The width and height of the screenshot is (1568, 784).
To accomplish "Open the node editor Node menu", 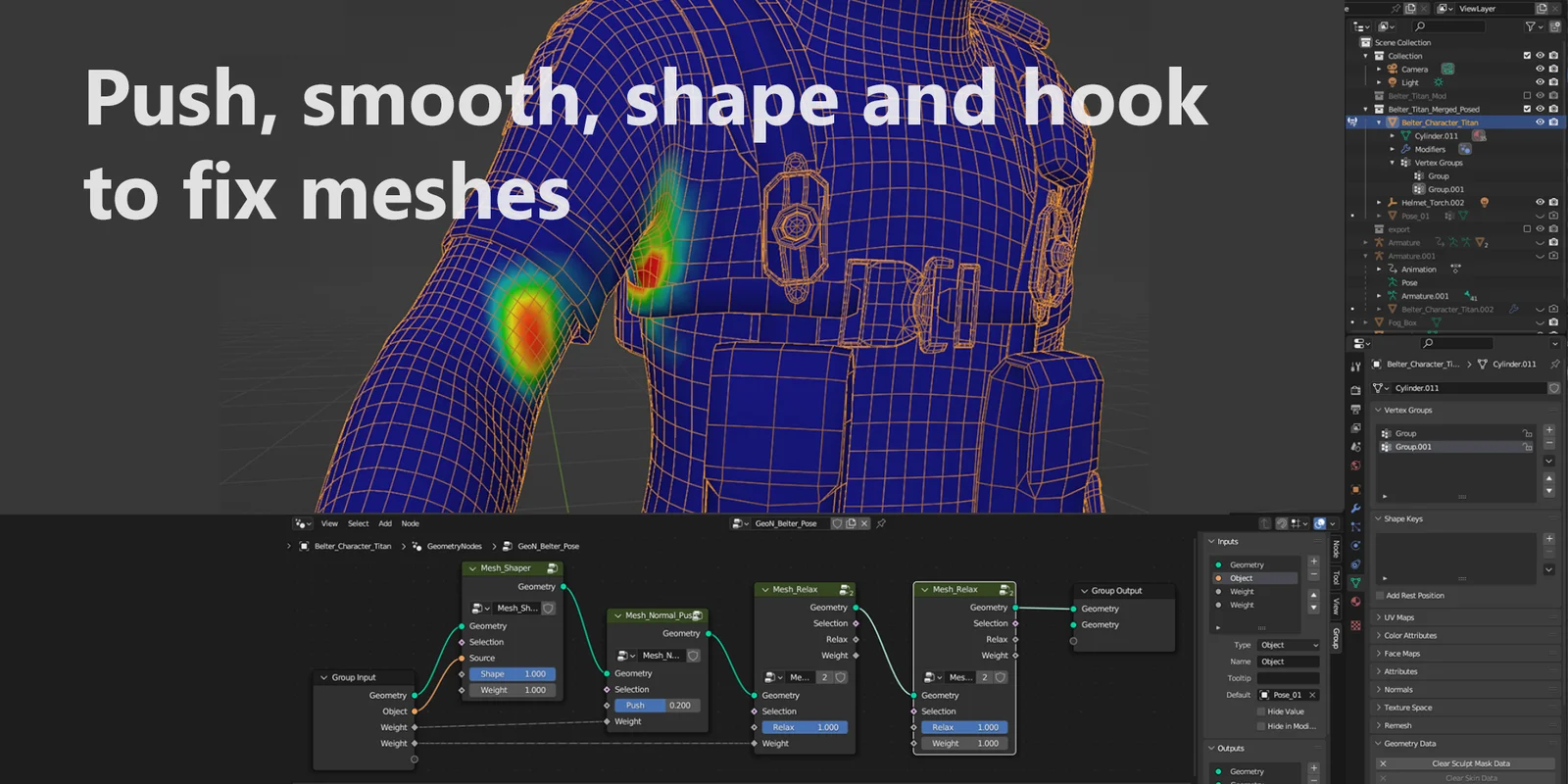I will point(410,523).
